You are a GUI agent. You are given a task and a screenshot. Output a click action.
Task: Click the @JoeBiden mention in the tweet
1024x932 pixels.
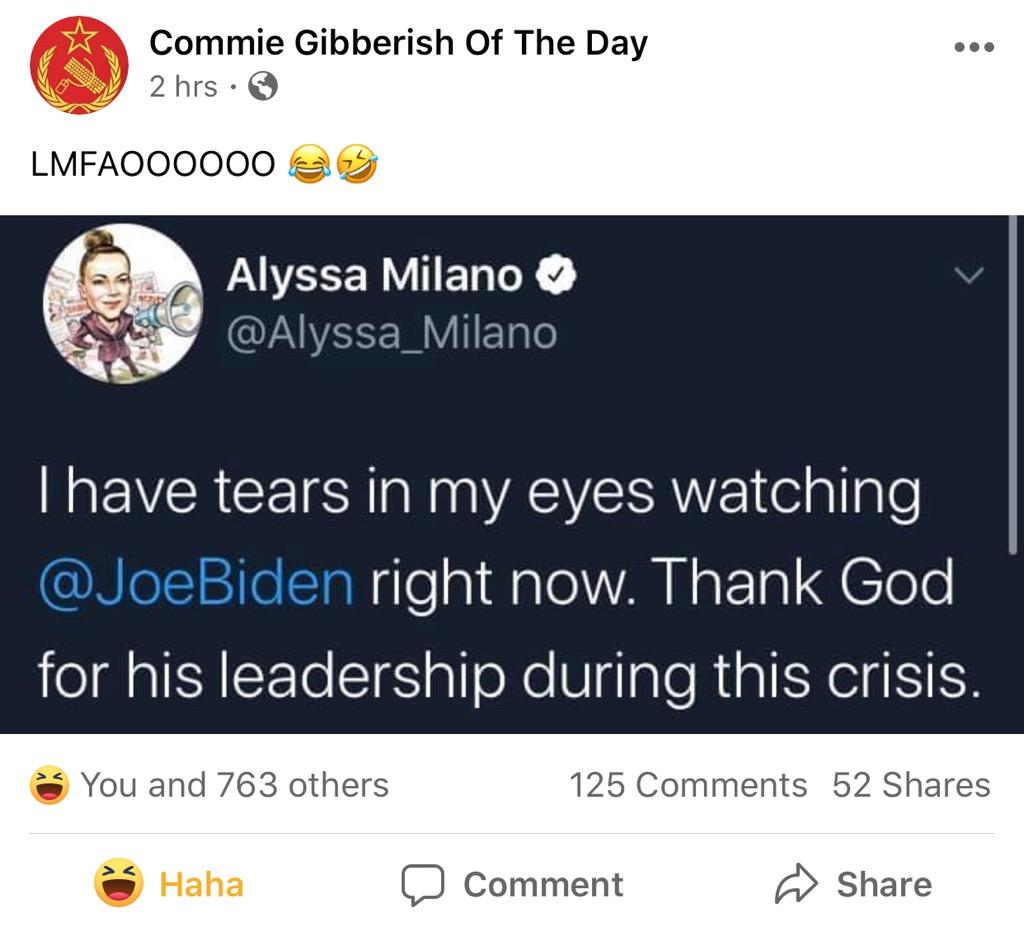pyautogui.click(x=196, y=583)
